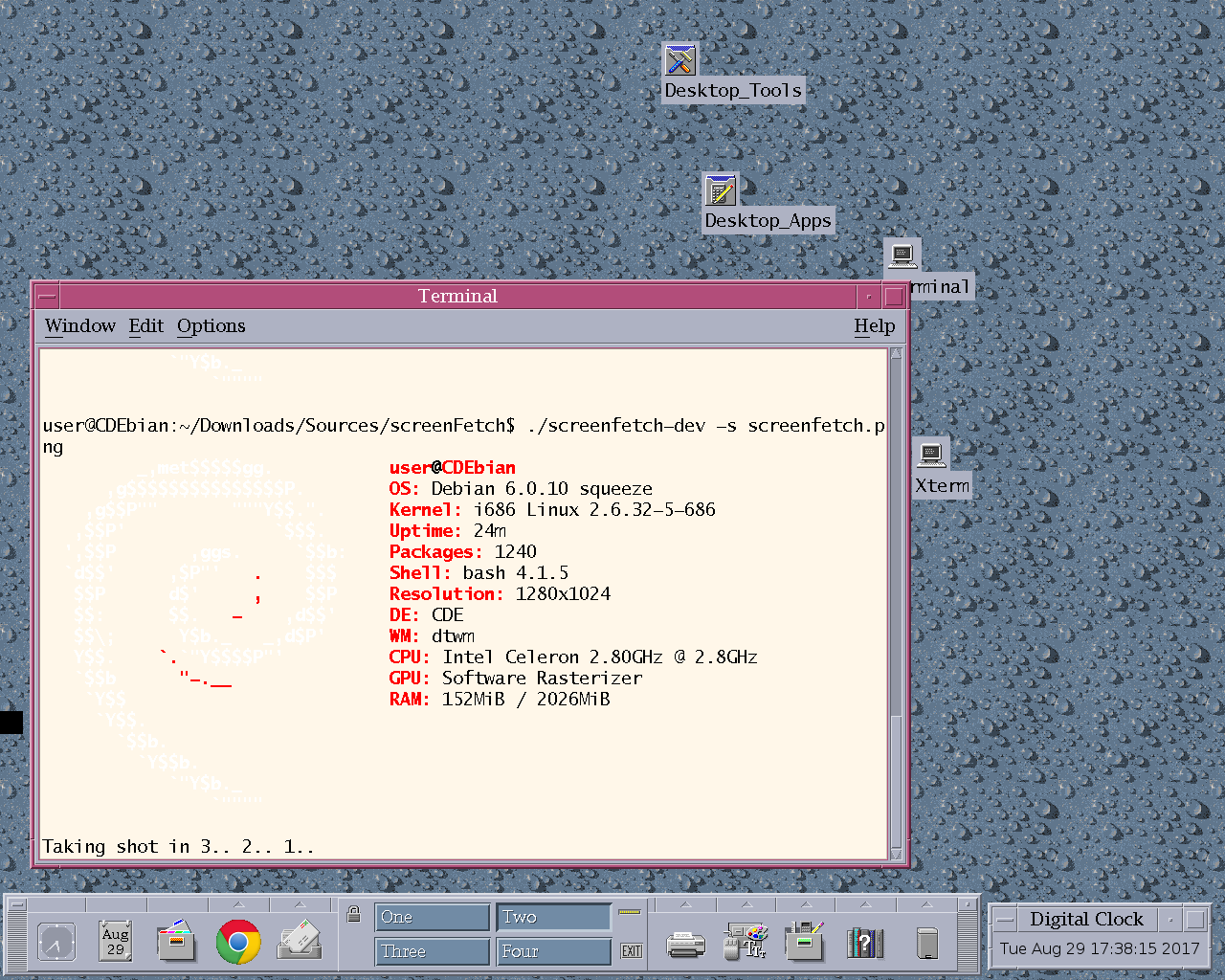Click the 'OS: Debian 6.0.10 squeeze' line
The height and width of the screenshot is (980, 1225).
(x=521, y=489)
